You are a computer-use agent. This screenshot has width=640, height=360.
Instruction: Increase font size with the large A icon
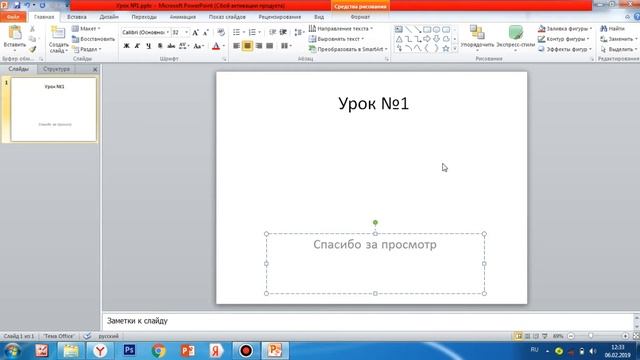coord(196,32)
